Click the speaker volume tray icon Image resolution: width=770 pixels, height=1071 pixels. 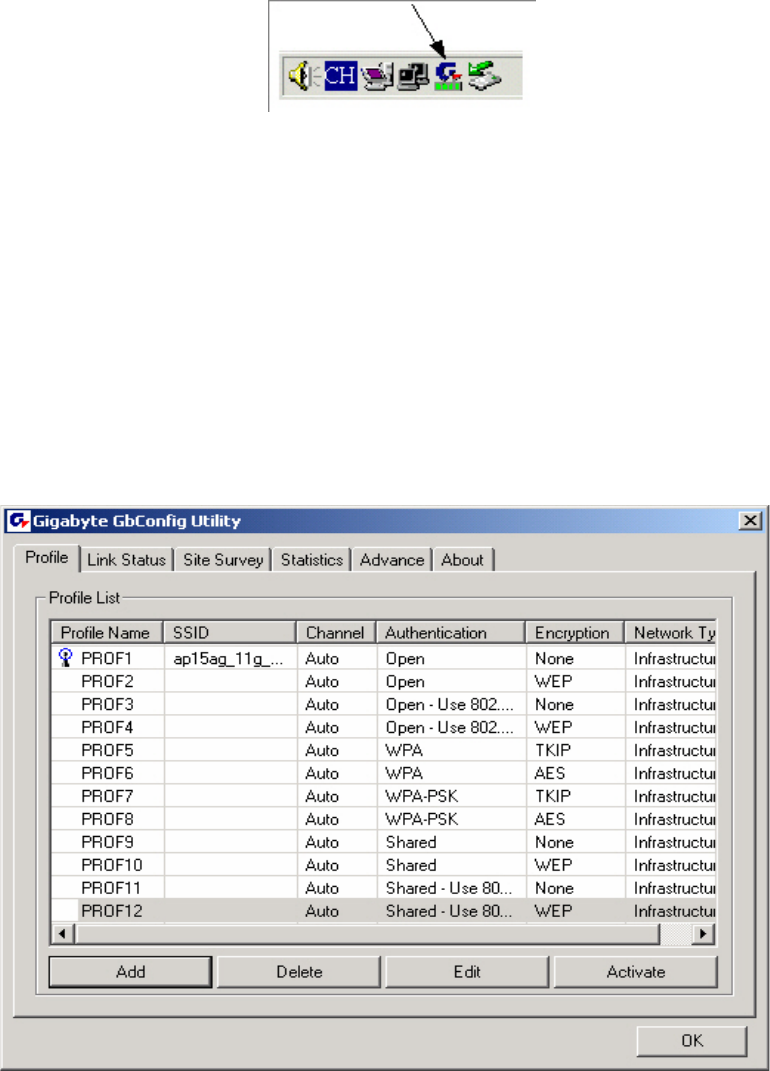pyautogui.click(x=302, y=76)
